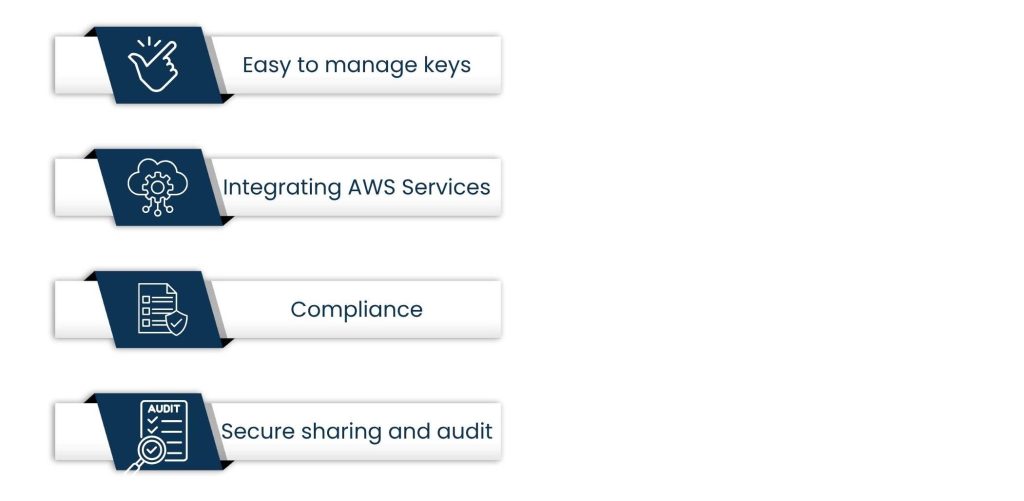Click the shield checkmark in the compliance icon
1024x501 pixels.
[x=176, y=322]
